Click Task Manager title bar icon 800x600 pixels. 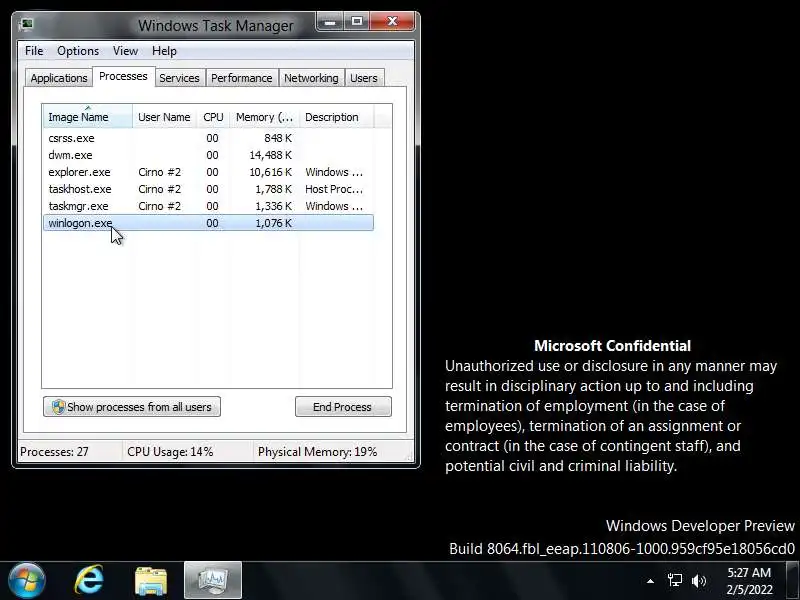[27, 24]
